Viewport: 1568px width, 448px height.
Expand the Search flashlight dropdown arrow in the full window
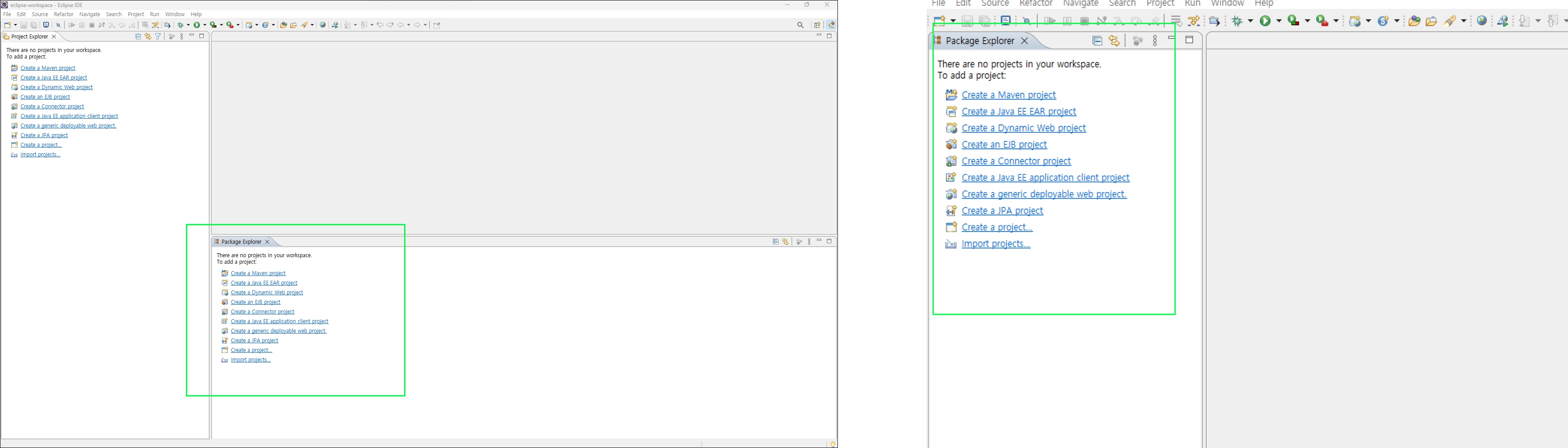click(312, 25)
